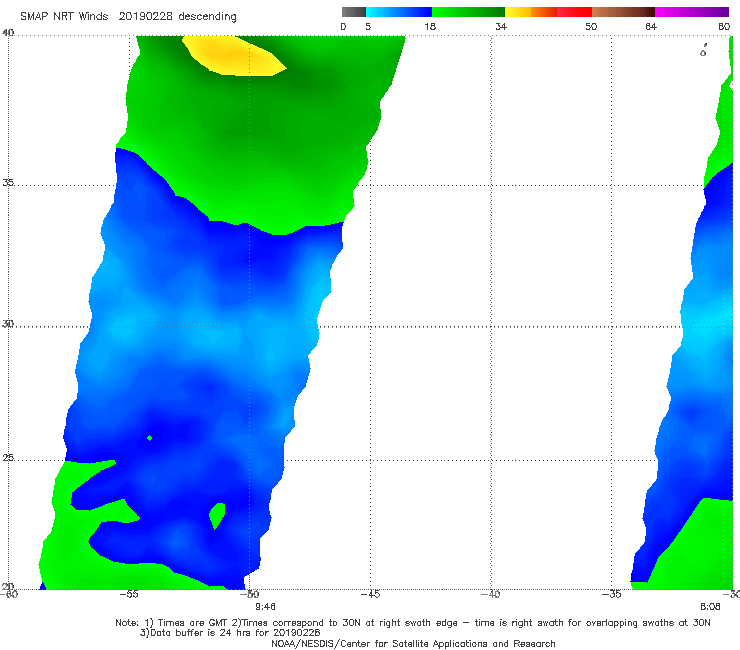Click the longitude label -40
740x650 pixels.
click(x=491, y=594)
